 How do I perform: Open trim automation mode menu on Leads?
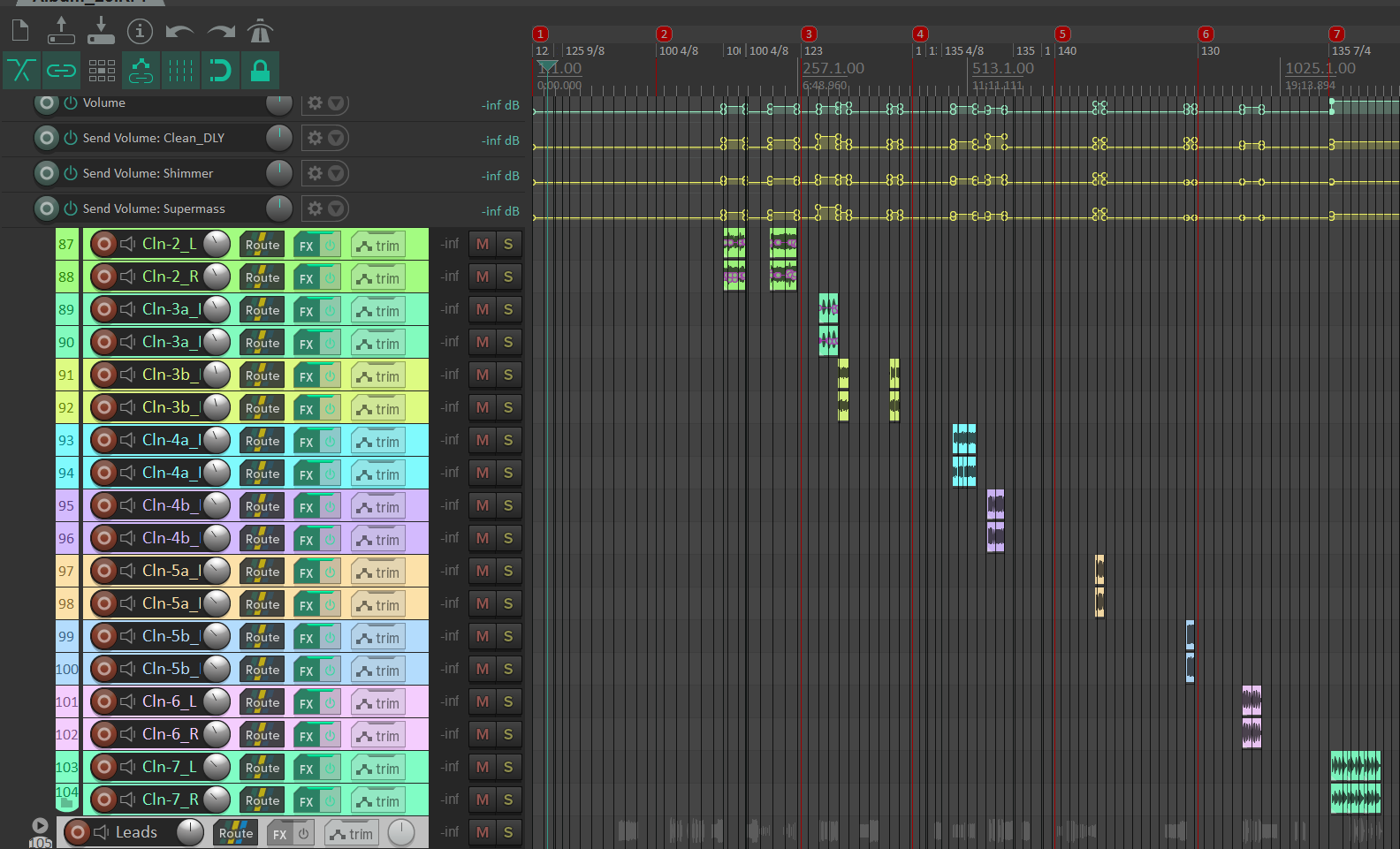coord(352,834)
